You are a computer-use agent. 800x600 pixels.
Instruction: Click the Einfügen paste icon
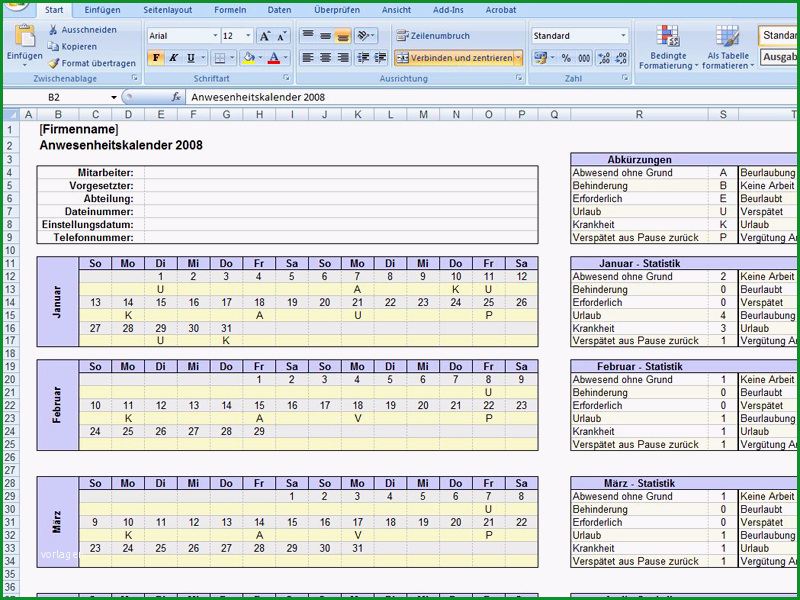coord(24,37)
